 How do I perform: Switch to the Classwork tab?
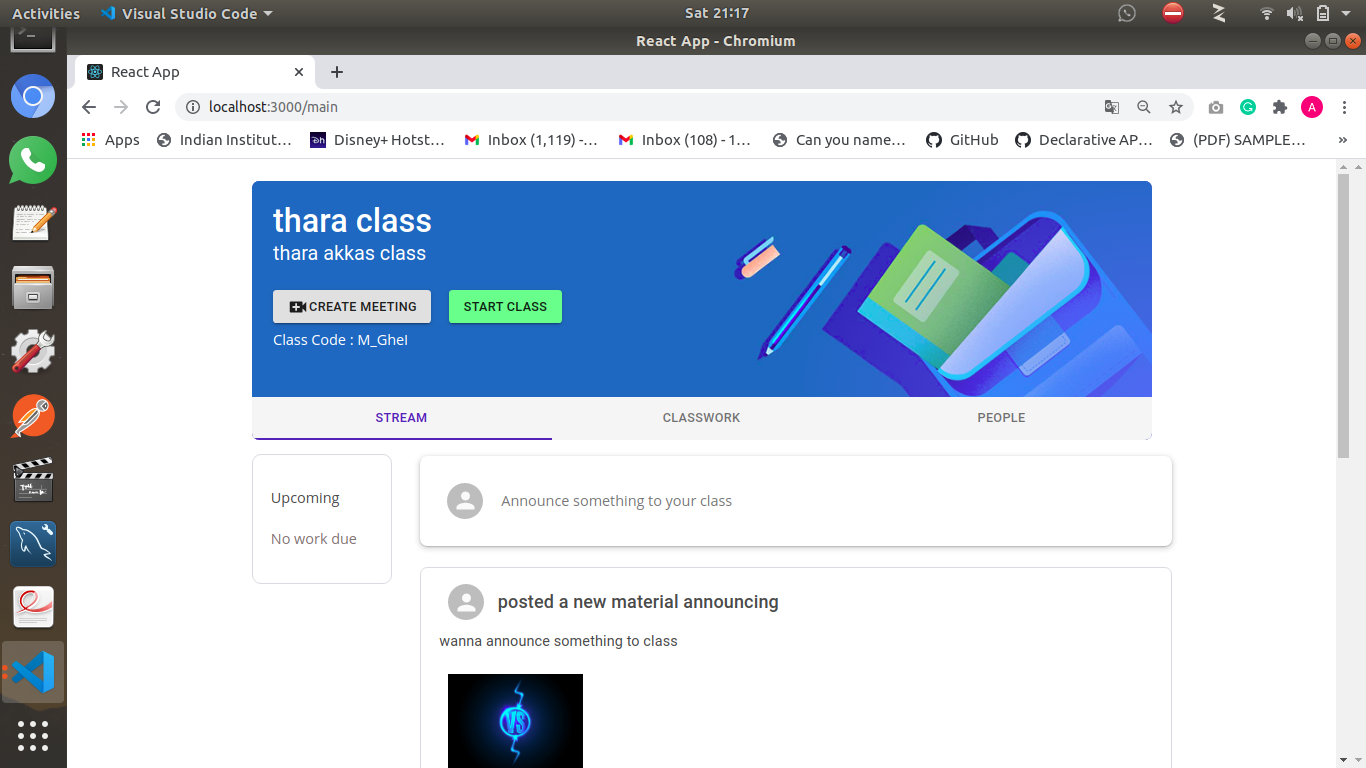click(701, 418)
